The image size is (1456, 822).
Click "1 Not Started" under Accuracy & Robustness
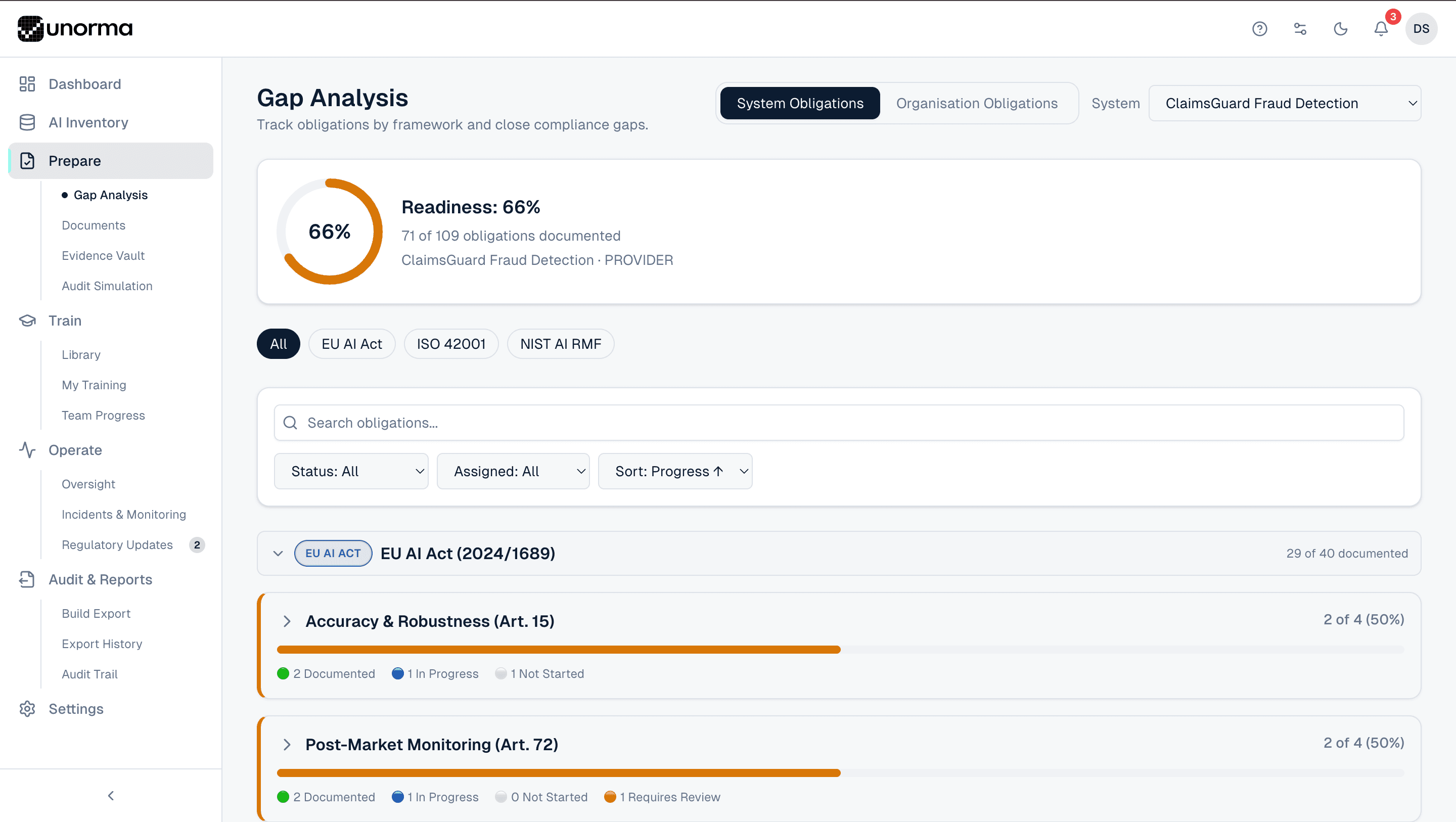point(547,673)
